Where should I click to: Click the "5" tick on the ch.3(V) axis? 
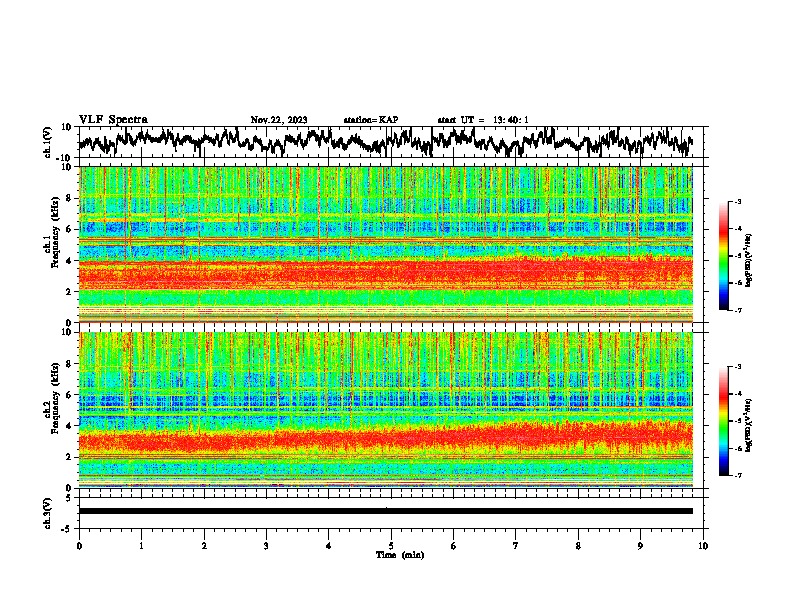(69, 498)
